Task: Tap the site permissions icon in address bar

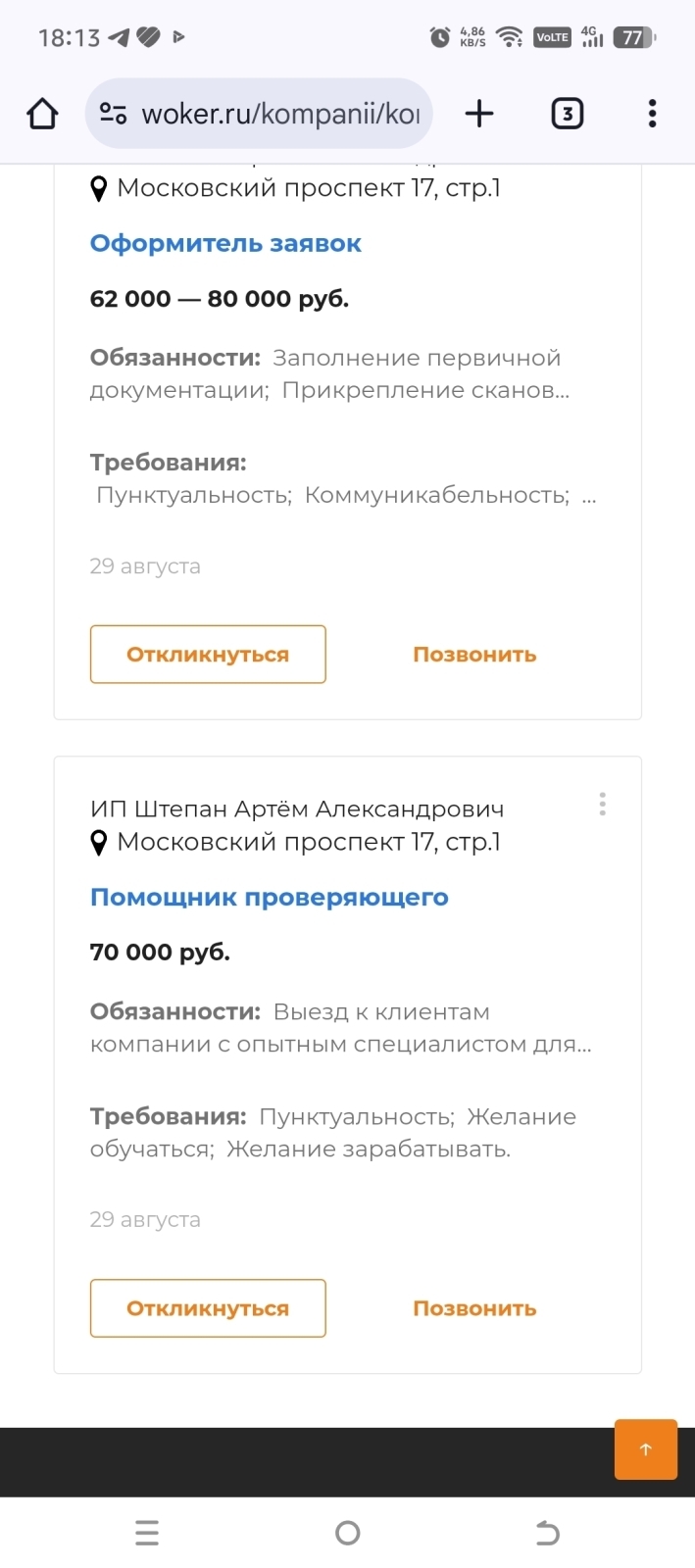Action: (111, 113)
